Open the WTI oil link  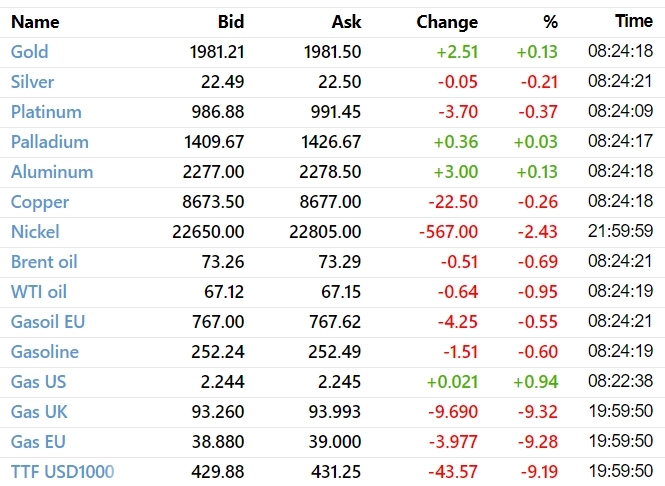[x=39, y=292]
